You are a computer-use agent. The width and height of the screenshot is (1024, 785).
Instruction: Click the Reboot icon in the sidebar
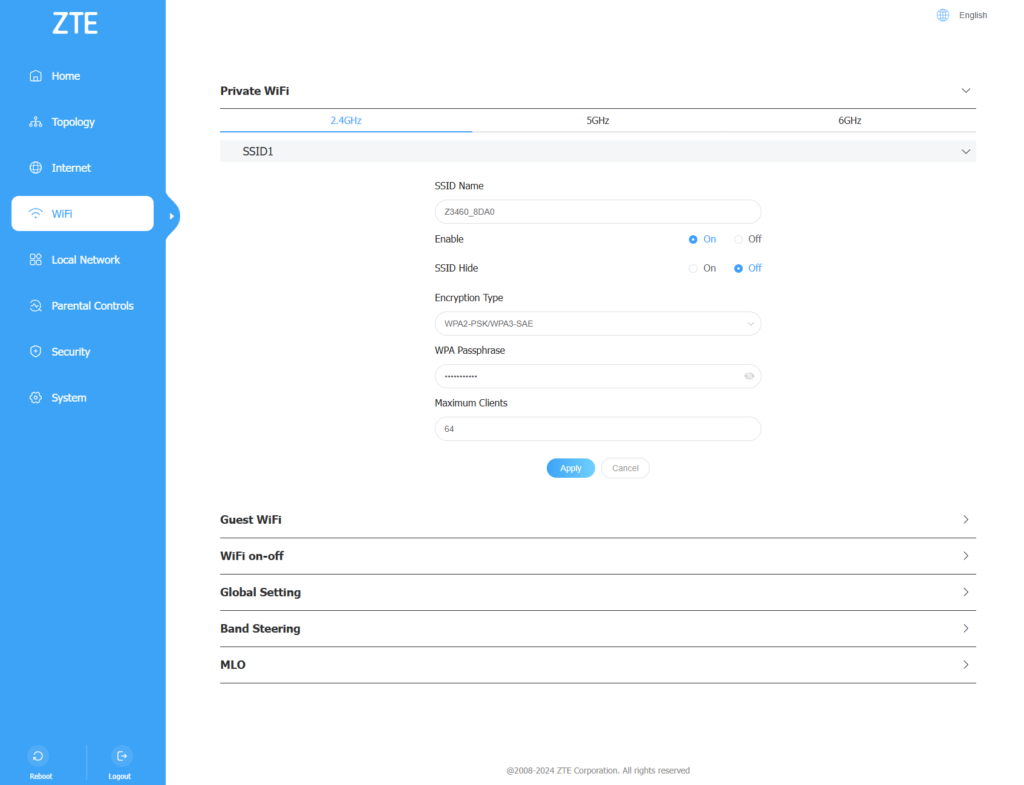coord(37,756)
